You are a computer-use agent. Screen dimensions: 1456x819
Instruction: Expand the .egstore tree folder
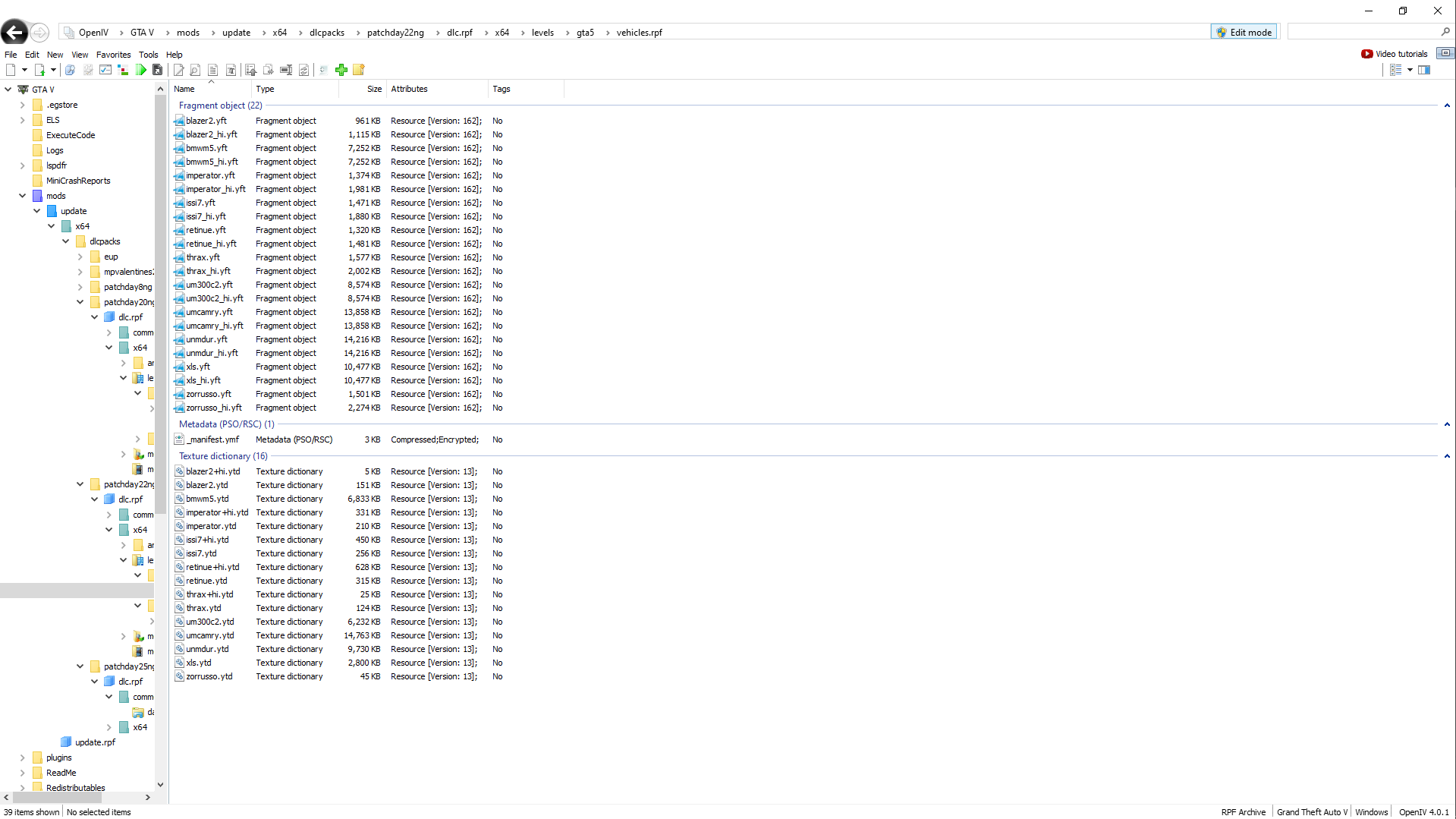point(22,105)
